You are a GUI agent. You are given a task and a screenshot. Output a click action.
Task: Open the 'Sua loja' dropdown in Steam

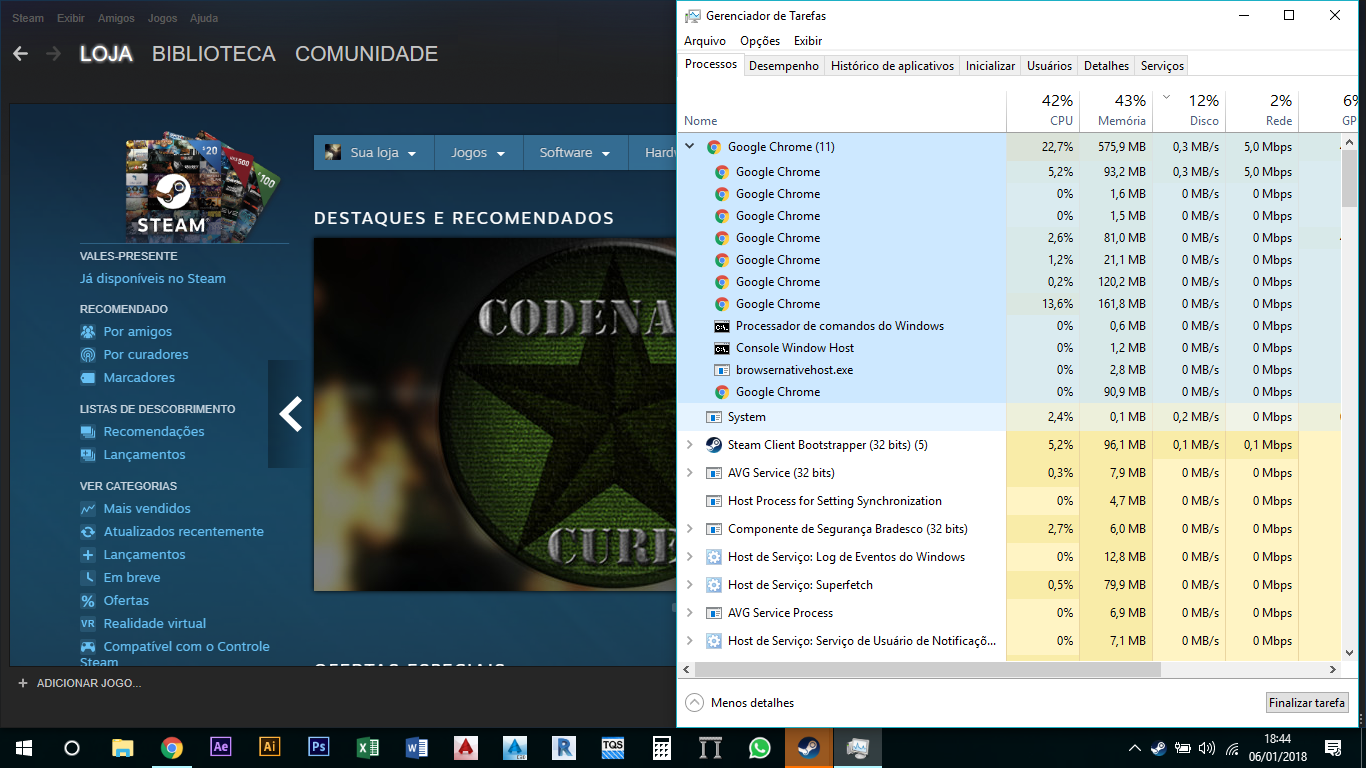tap(374, 153)
